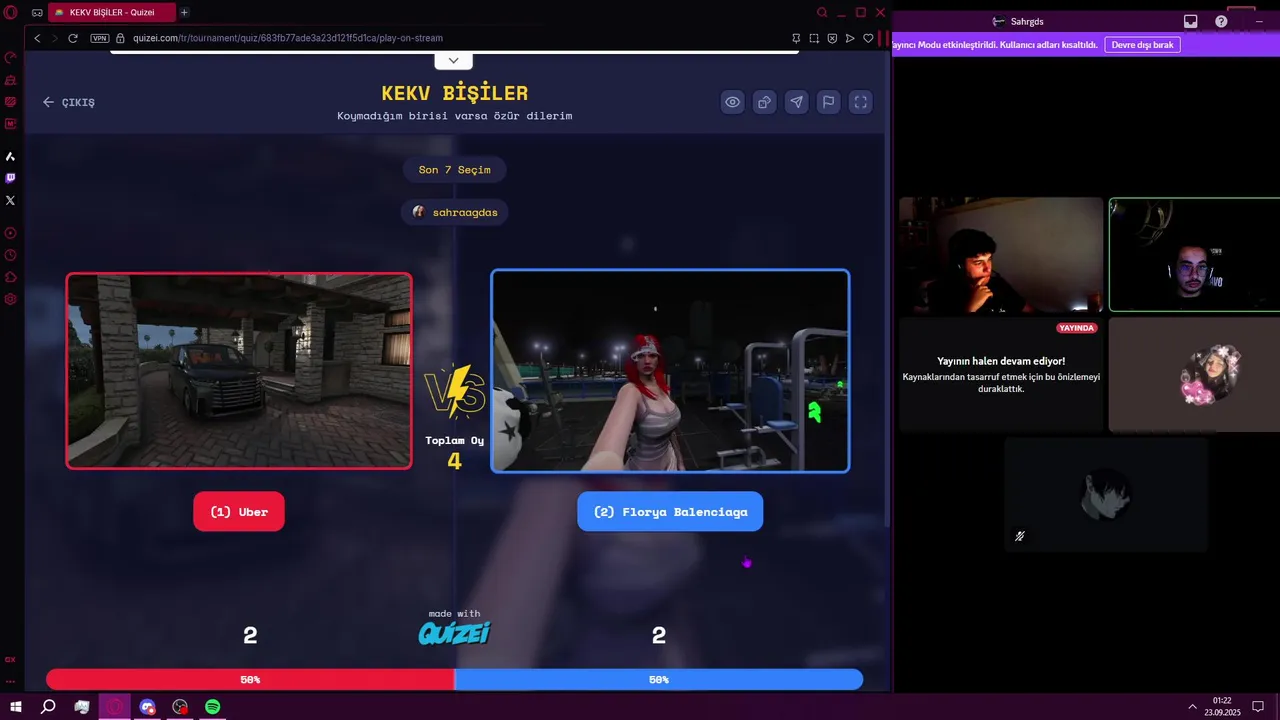Click Devre dışı bırak button in Discord
This screenshot has height=720, width=1280.
pos(1142,45)
